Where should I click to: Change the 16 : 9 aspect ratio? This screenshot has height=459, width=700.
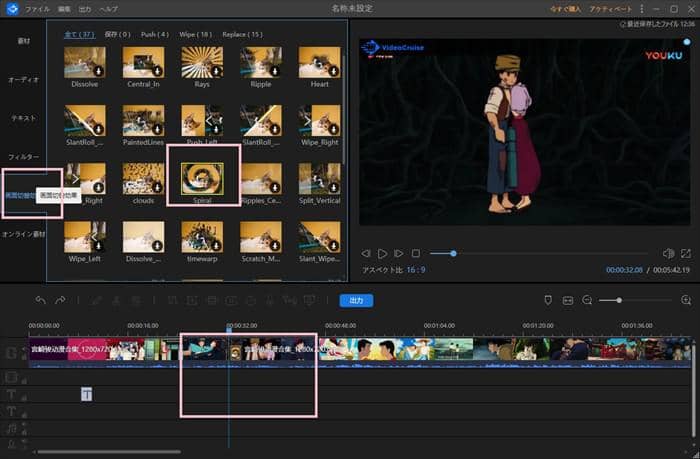416,270
